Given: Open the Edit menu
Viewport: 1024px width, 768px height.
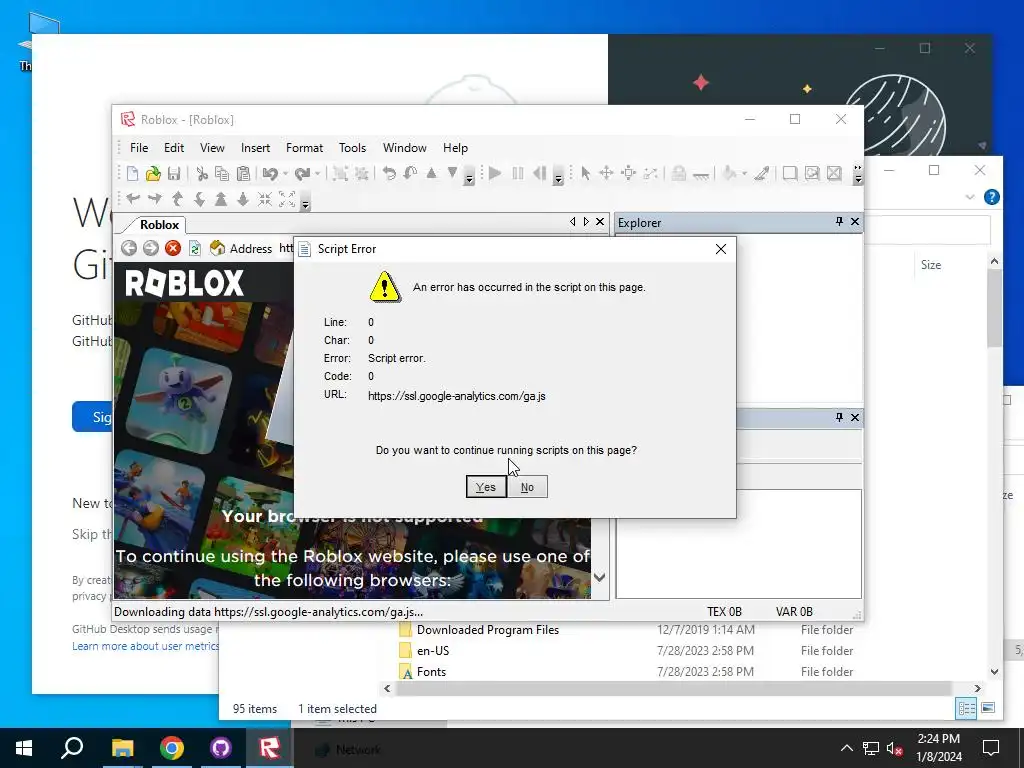Looking at the screenshot, I should coord(174,148).
